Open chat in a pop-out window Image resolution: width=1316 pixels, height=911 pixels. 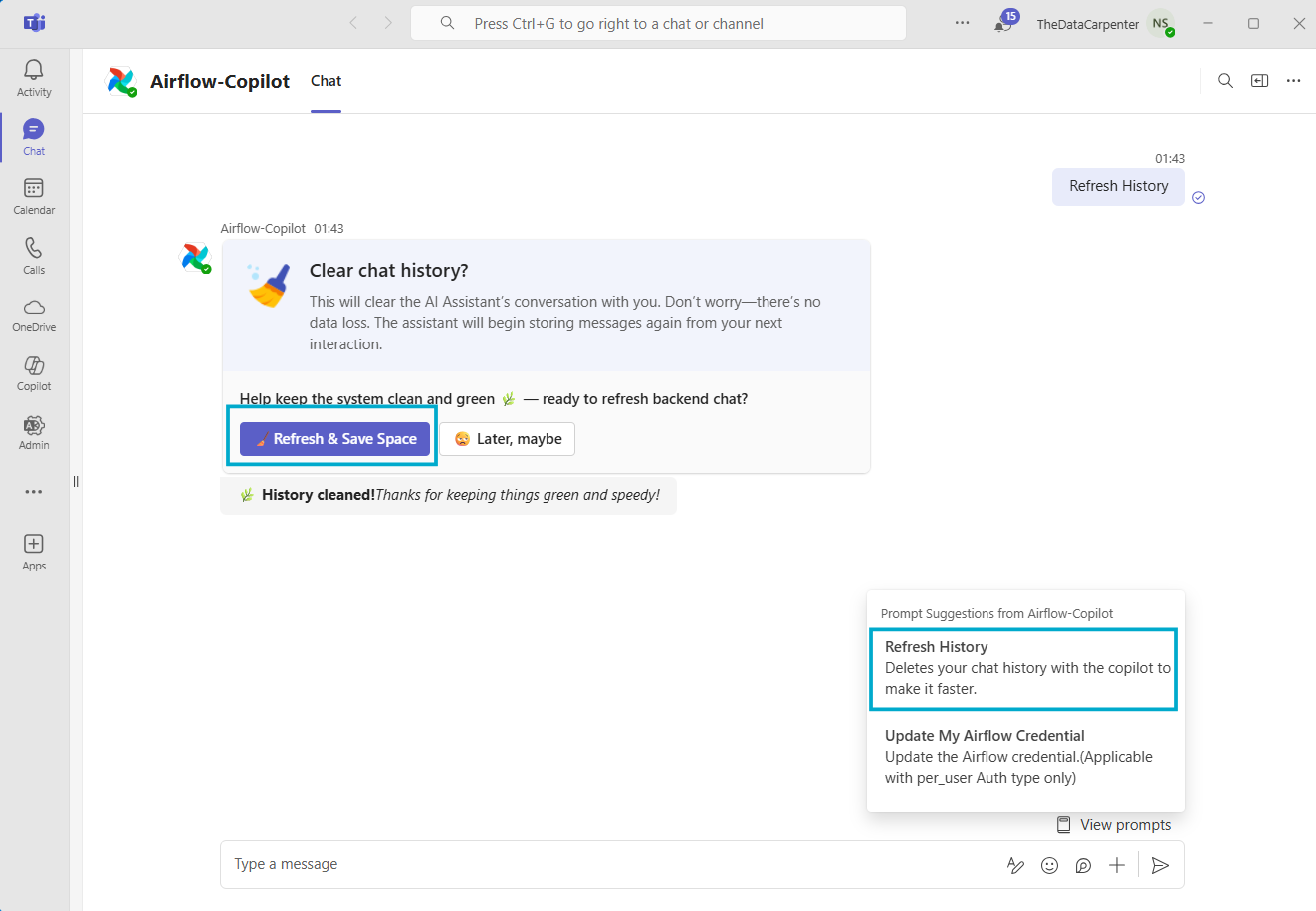tap(1260, 81)
